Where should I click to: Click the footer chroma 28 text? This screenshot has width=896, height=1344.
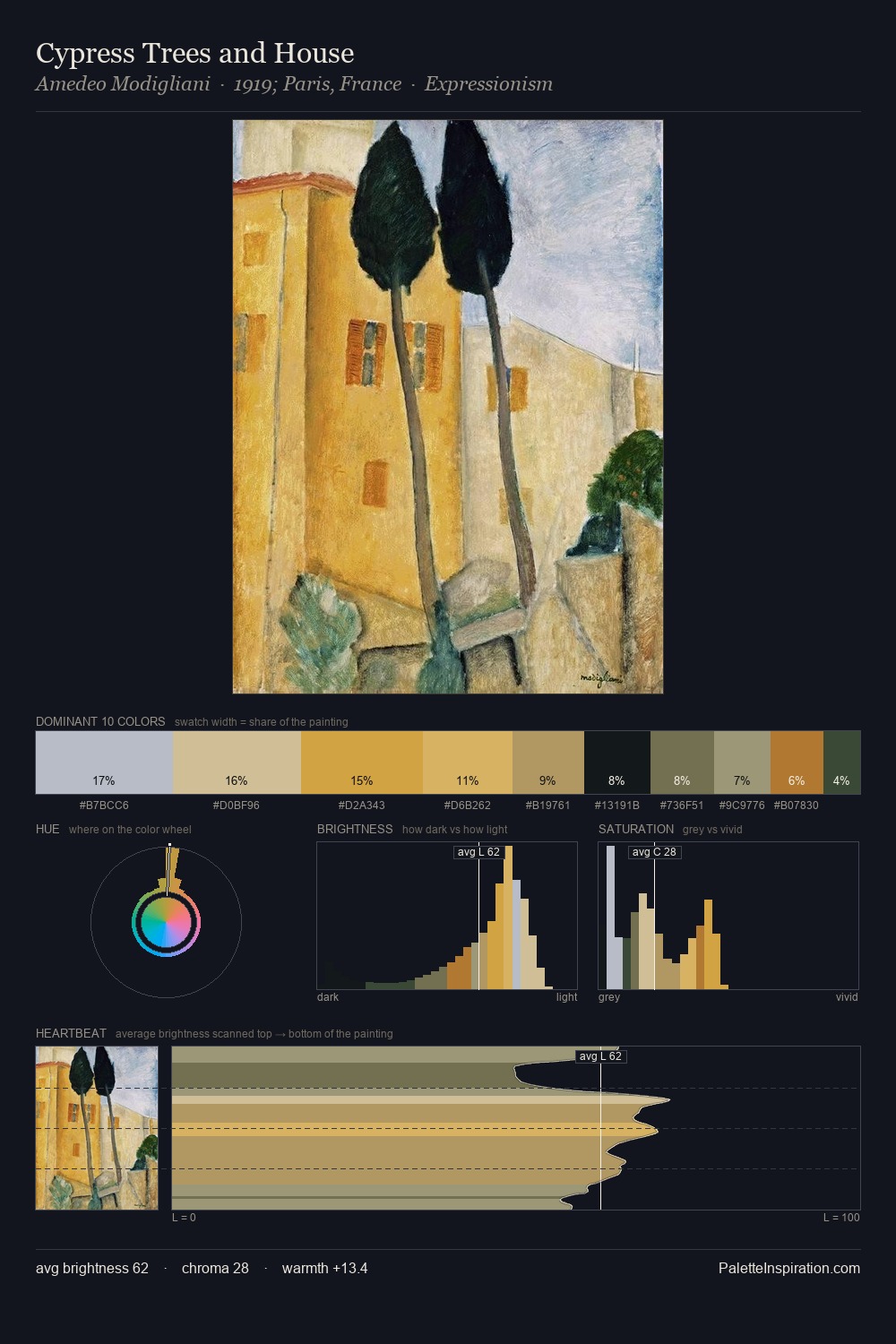(x=215, y=1268)
